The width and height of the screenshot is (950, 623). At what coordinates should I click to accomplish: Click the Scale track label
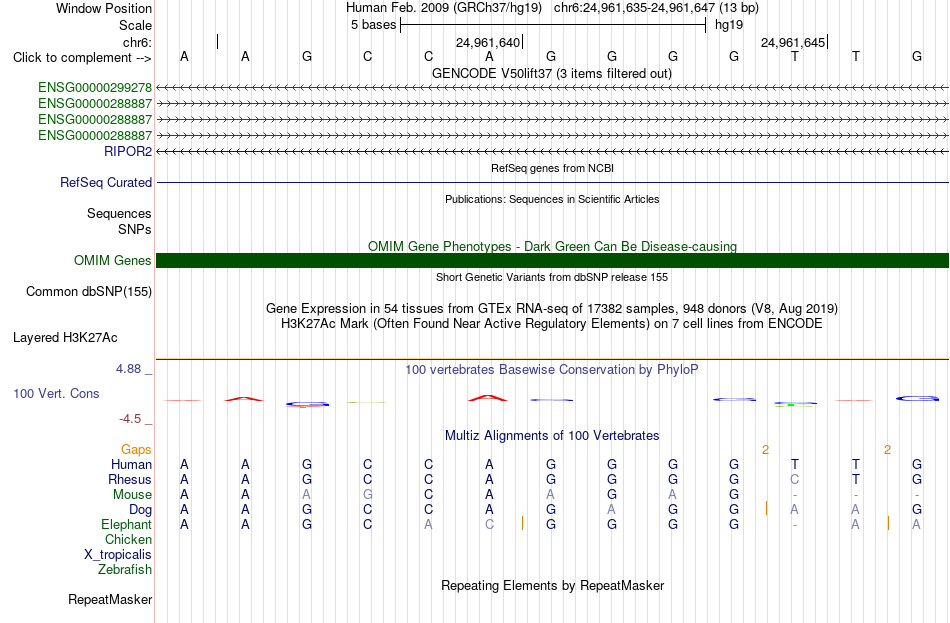pos(135,25)
